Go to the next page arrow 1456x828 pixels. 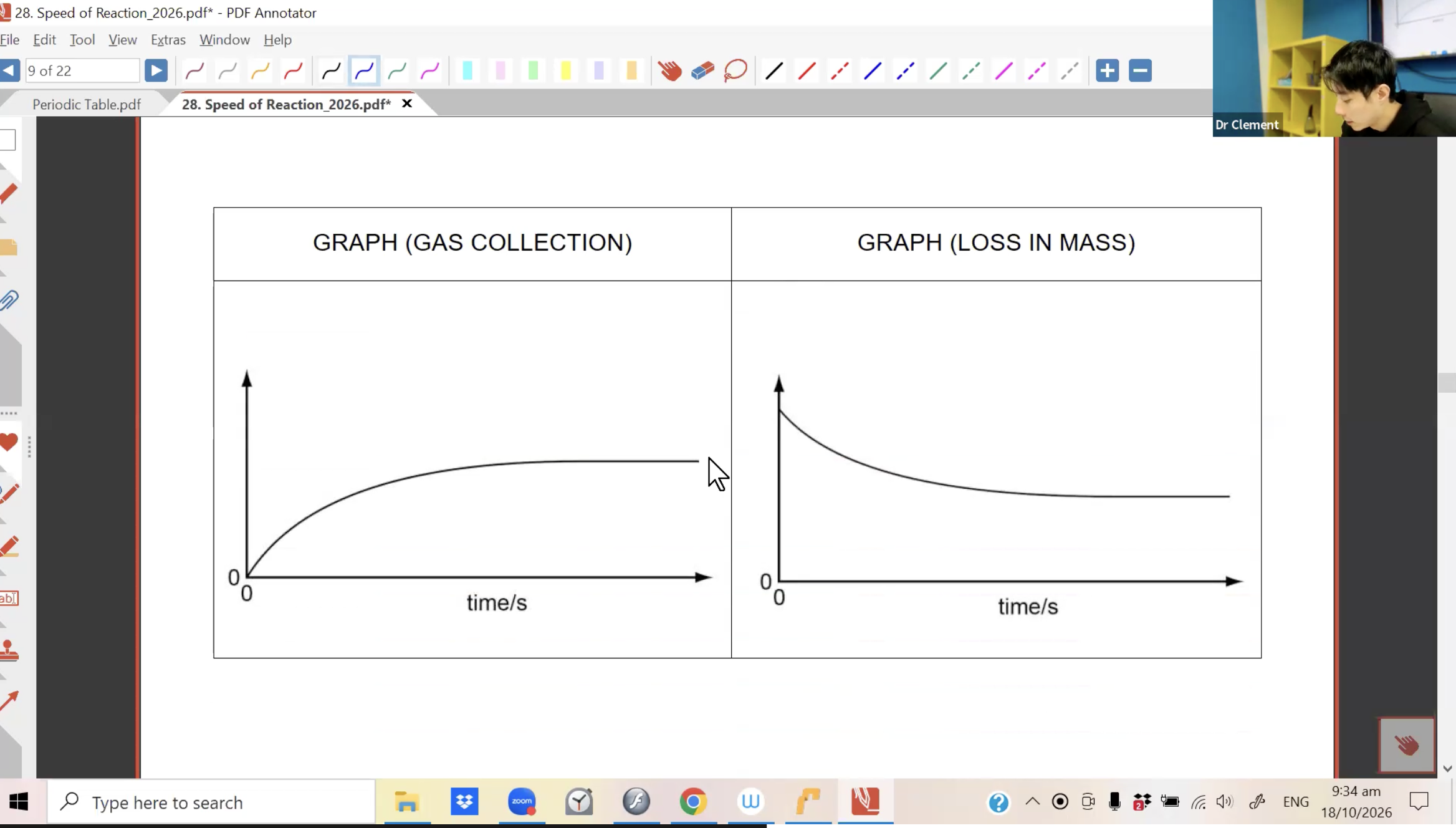point(156,70)
